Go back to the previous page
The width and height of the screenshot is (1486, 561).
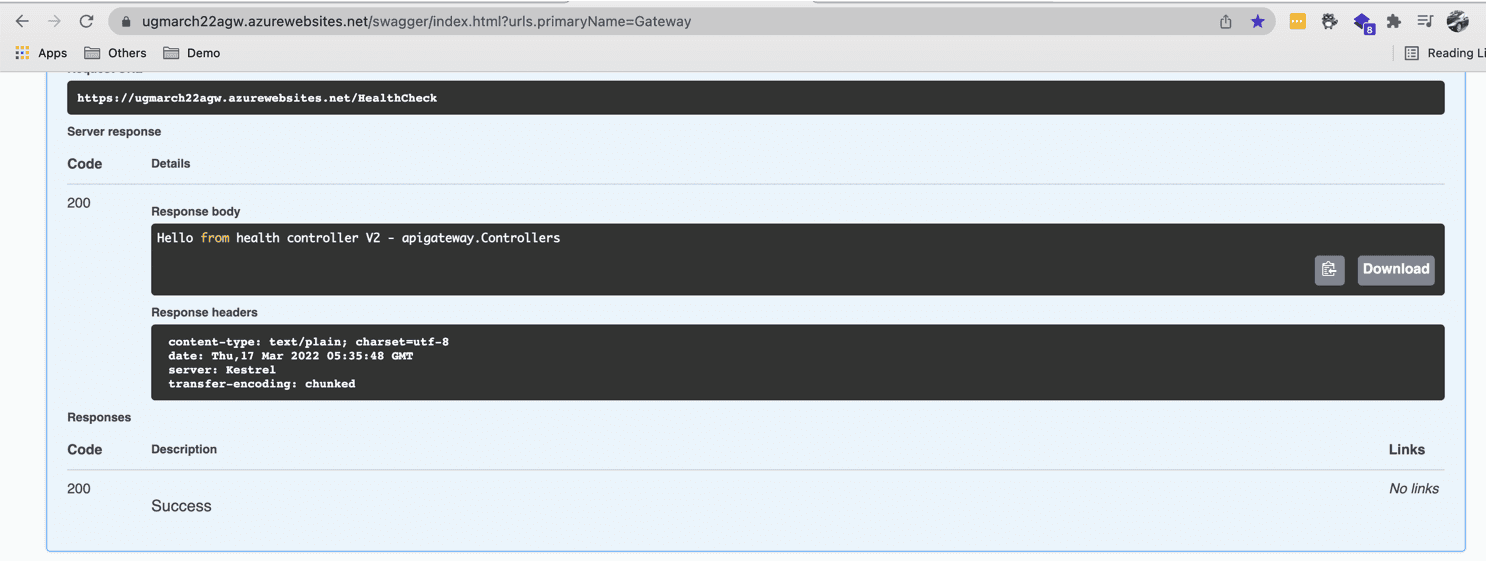tap(22, 21)
